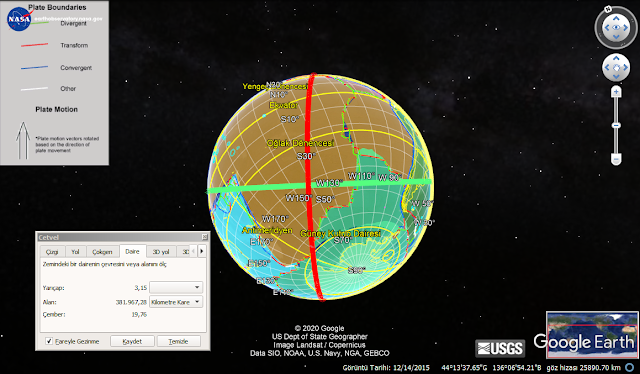This screenshot has width=640, height=374.
Task: Click the plate motion arrow symbol in legend
Action: 23,140
